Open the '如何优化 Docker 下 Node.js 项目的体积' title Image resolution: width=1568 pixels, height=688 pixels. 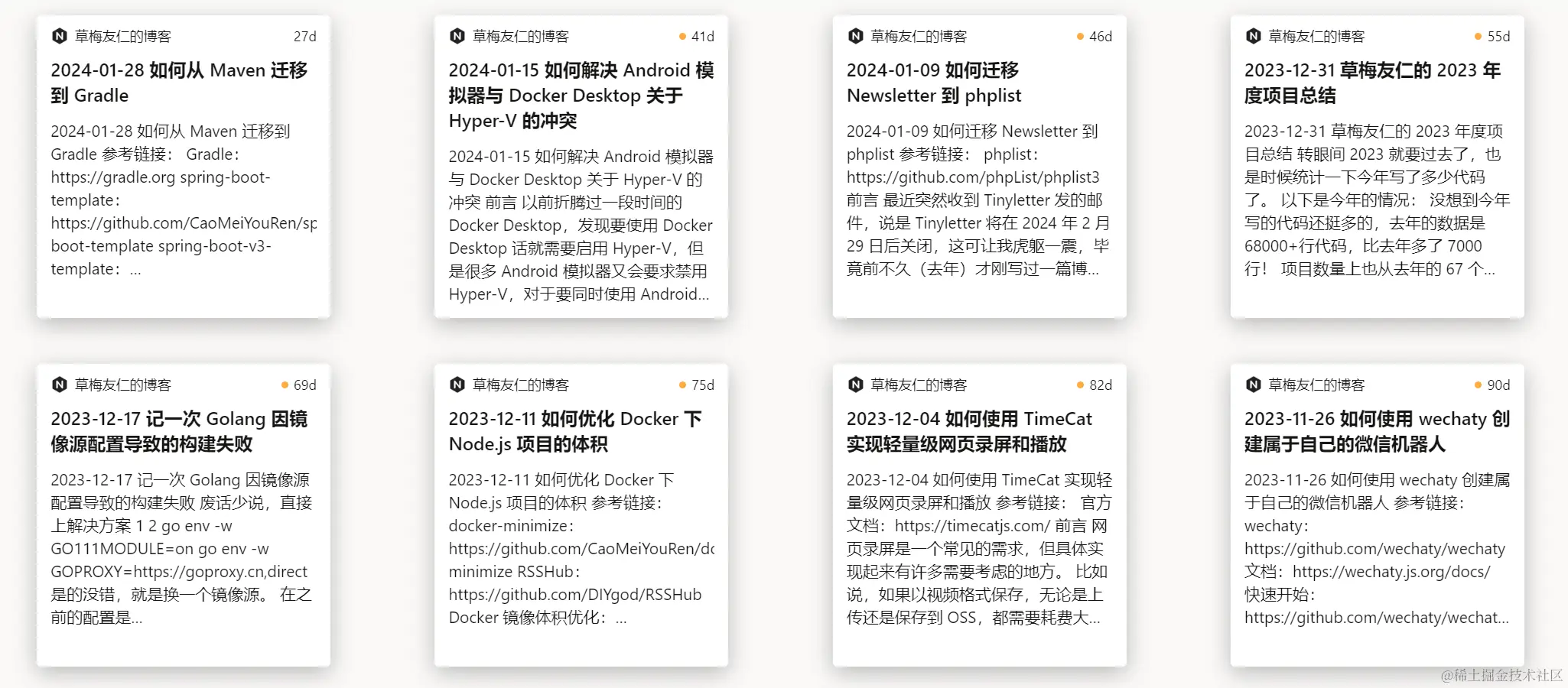(575, 431)
